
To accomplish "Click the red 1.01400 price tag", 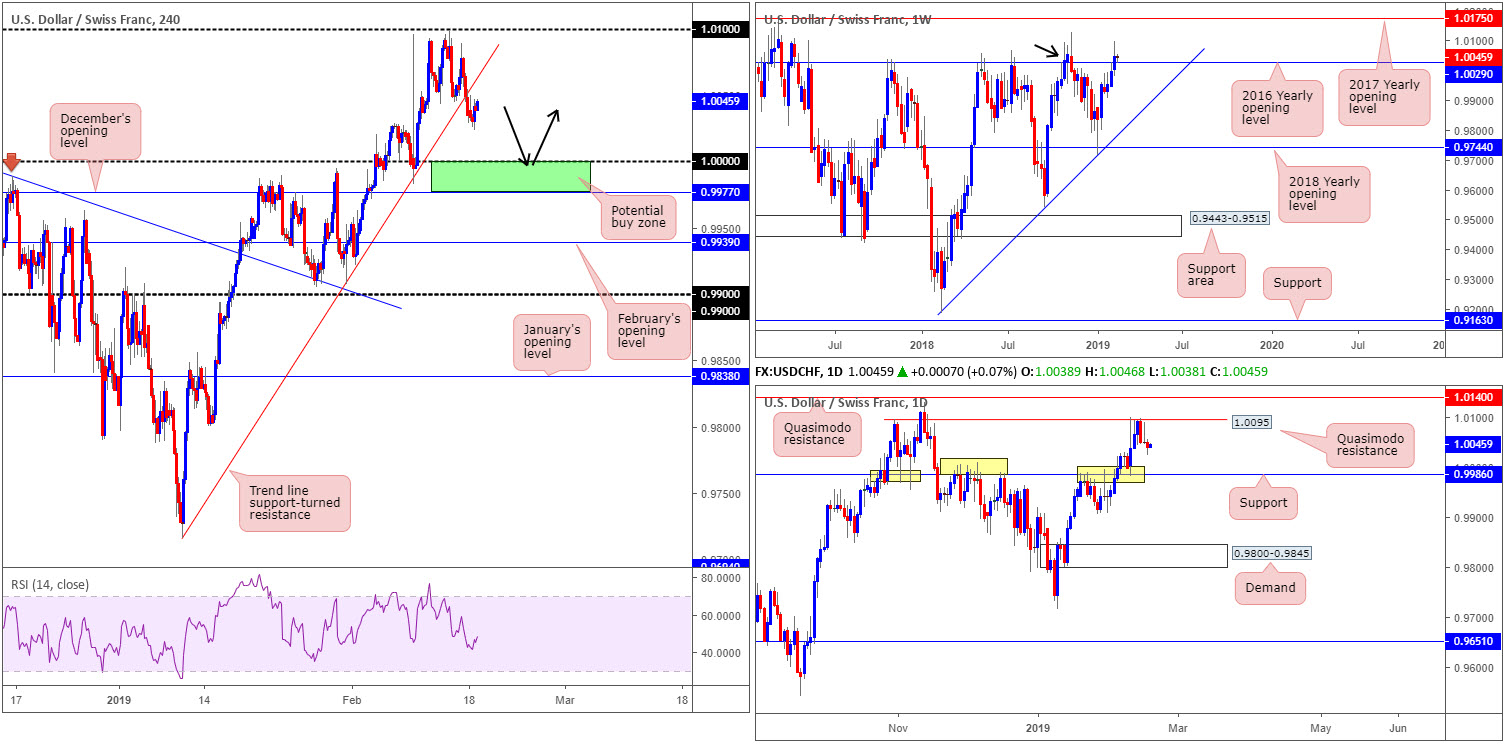I will point(1475,397).
